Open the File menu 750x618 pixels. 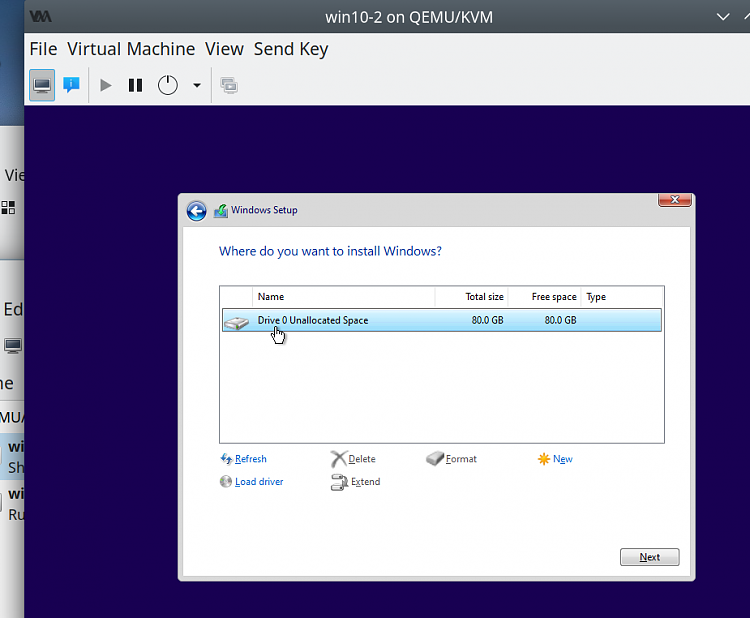tap(44, 49)
